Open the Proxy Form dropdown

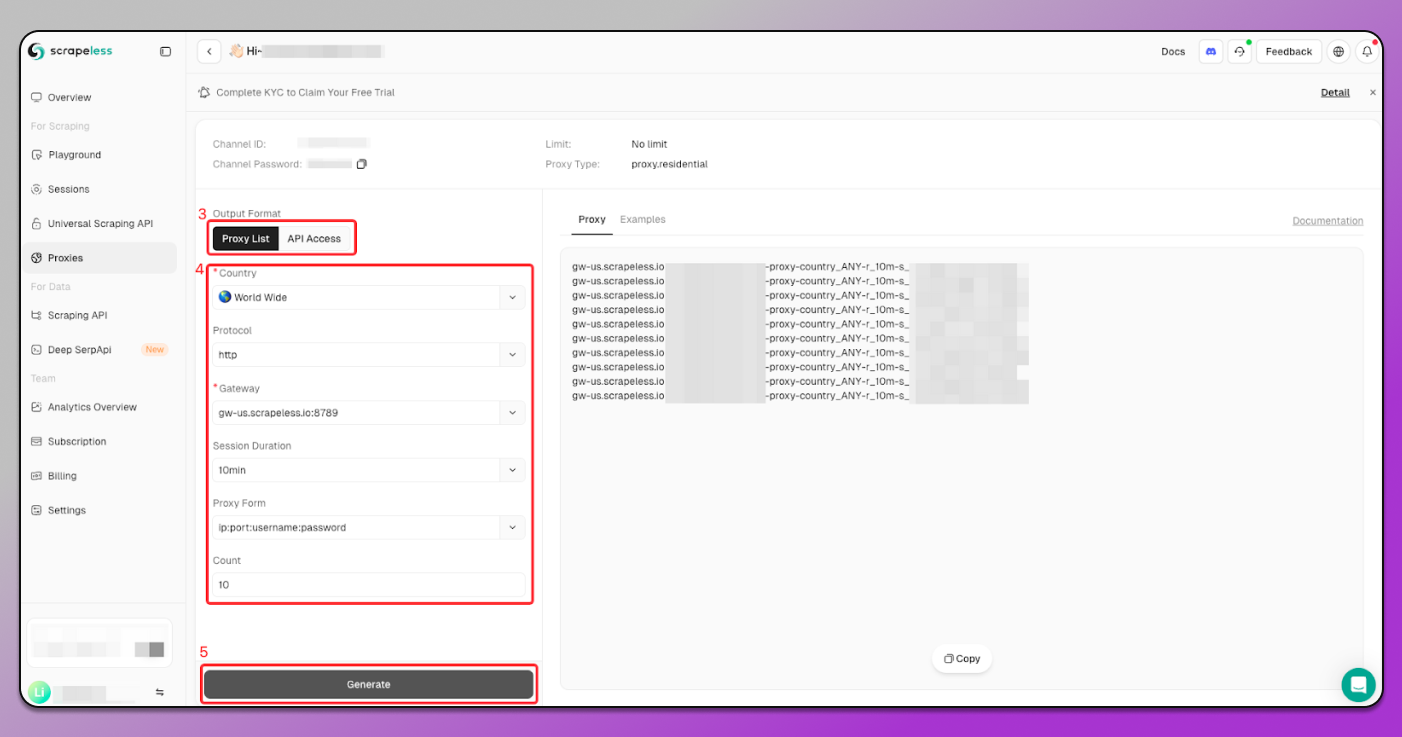[x=369, y=527]
